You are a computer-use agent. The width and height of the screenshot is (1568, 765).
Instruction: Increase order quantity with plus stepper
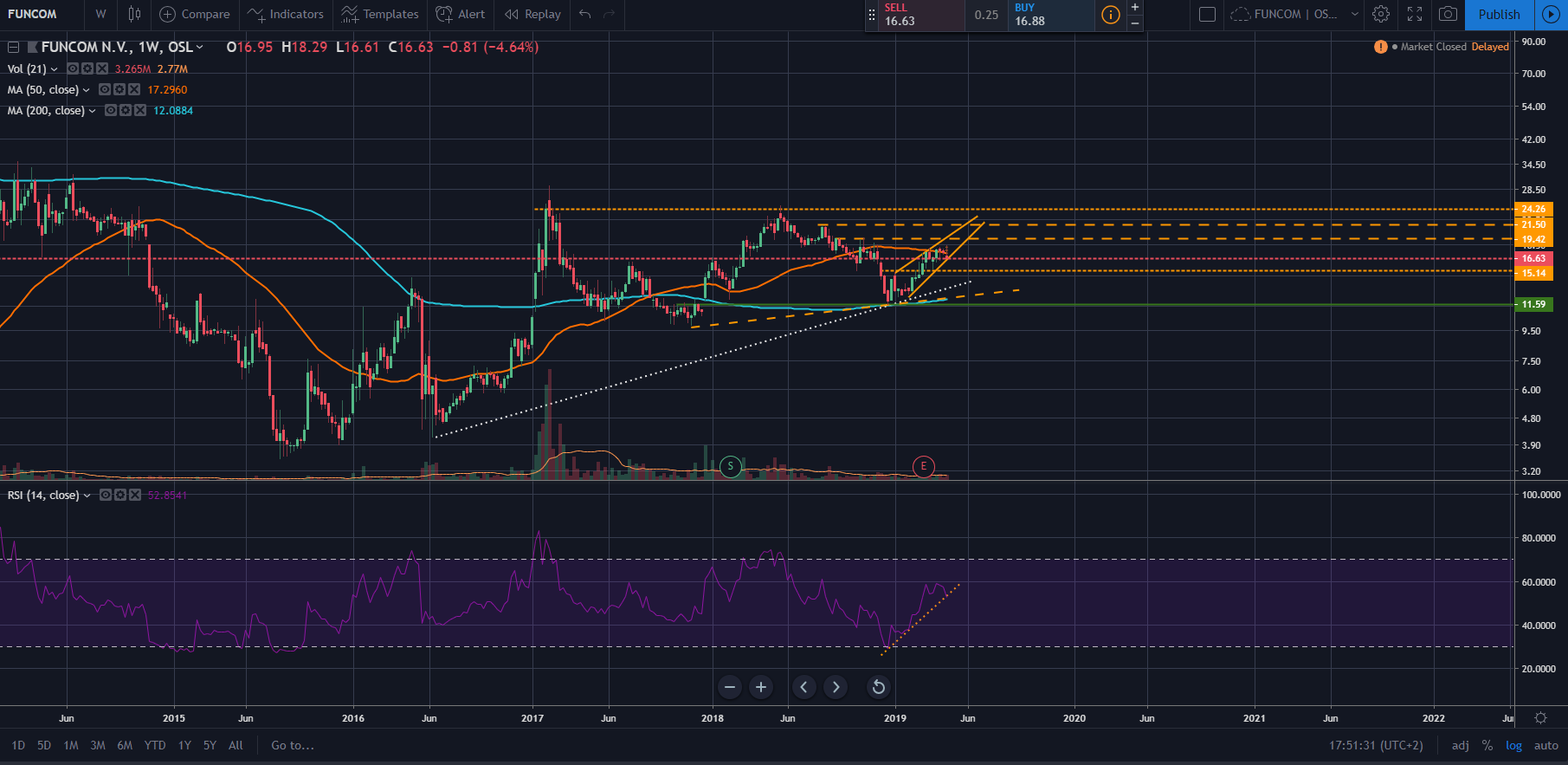[1135, 7]
